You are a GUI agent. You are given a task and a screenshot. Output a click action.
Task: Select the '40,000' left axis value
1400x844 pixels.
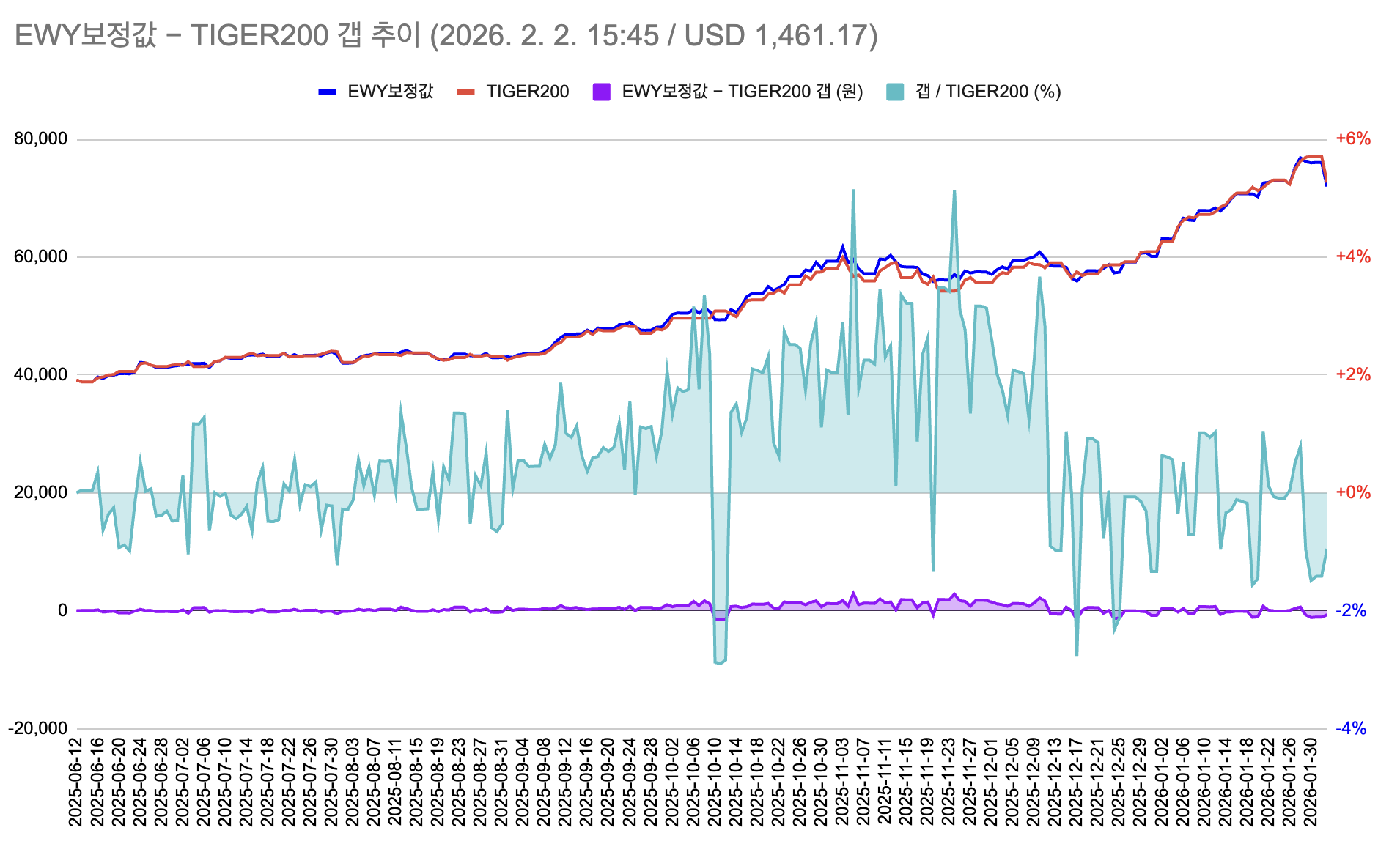click(x=41, y=375)
